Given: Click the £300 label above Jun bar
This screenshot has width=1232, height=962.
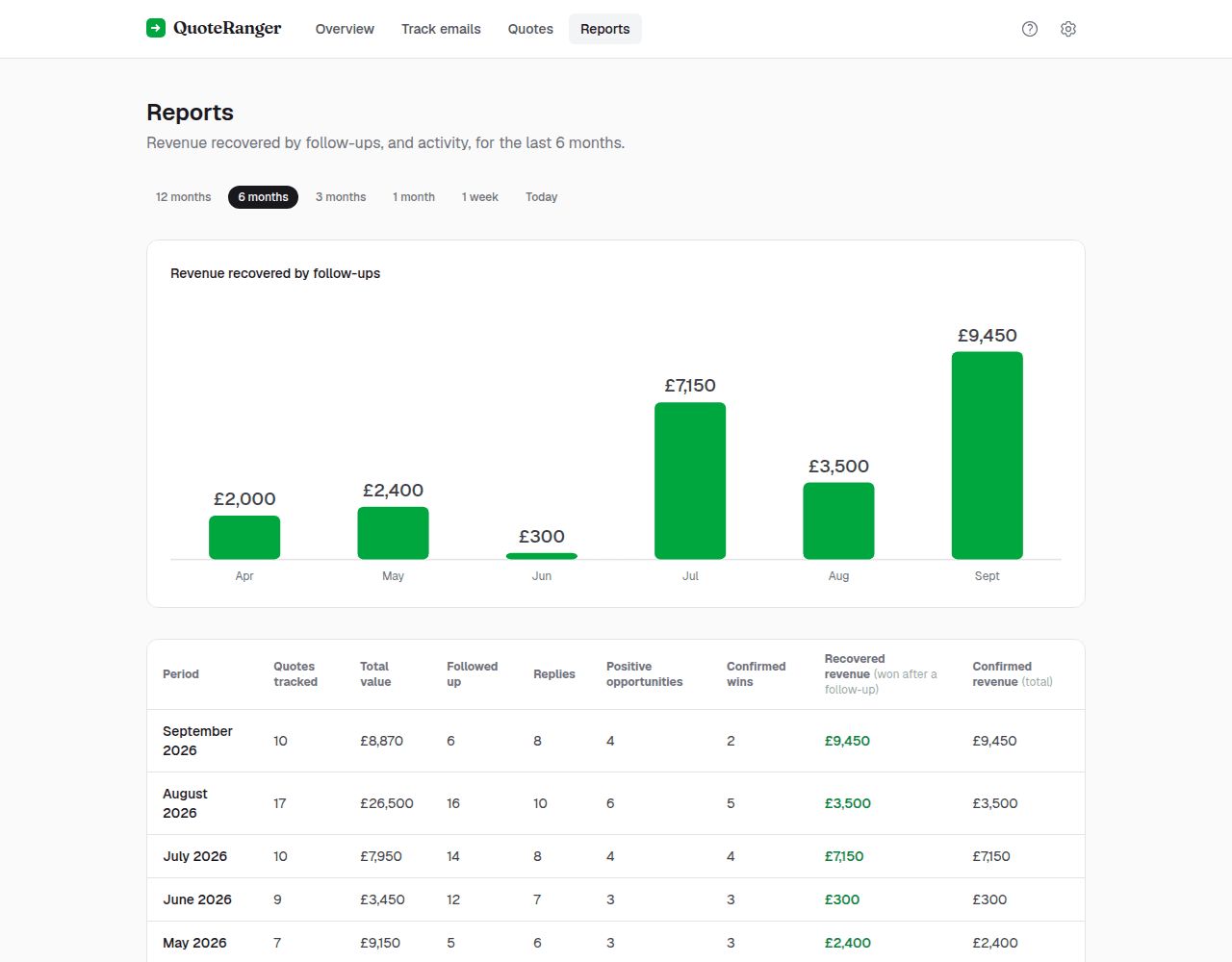Looking at the screenshot, I should [x=542, y=537].
